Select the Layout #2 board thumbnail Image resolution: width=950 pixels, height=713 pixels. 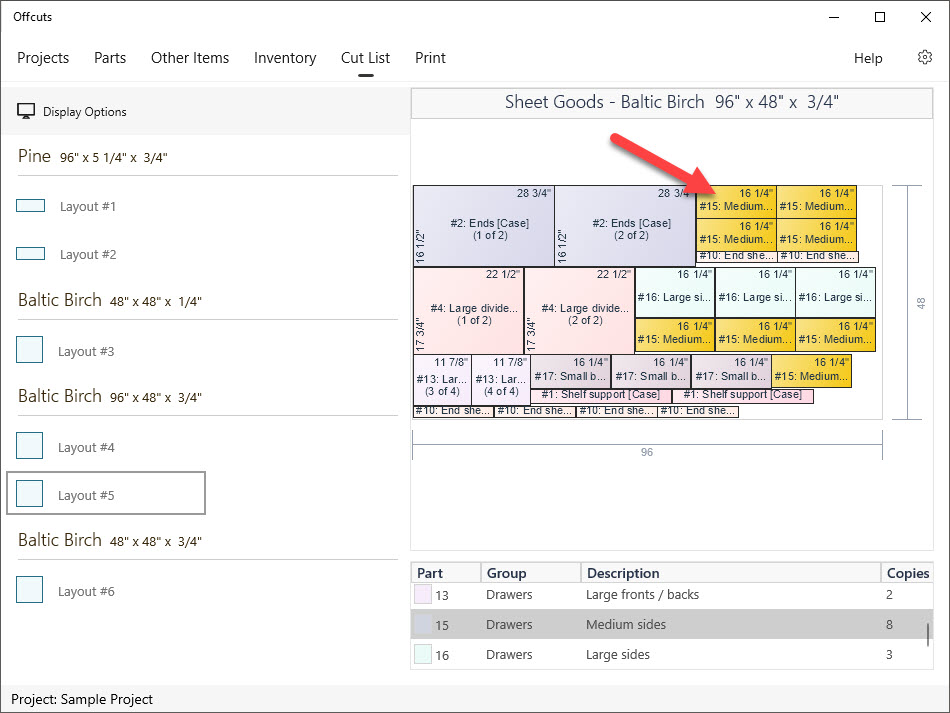click(x=30, y=254)
